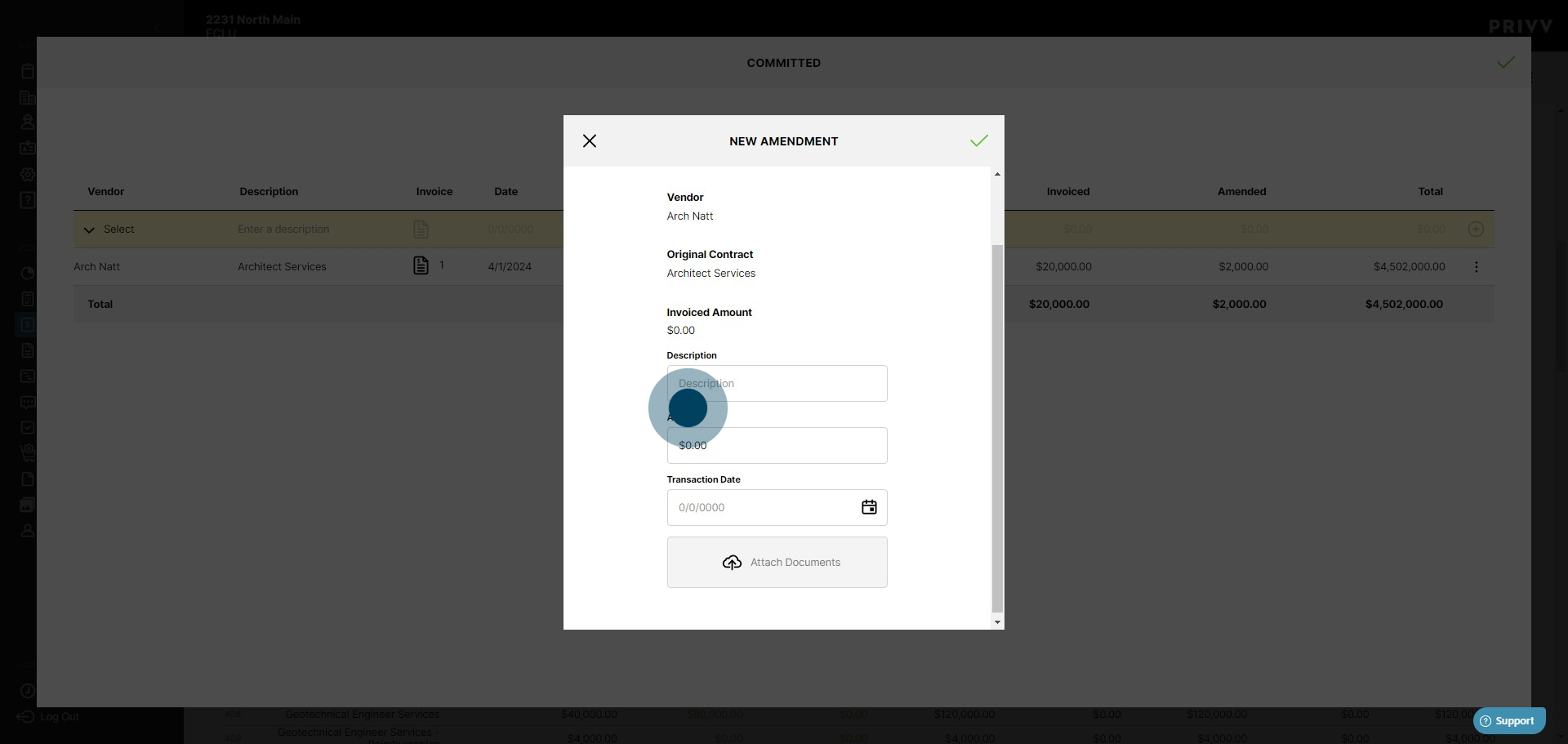1568x744 pixels.
Task: Click the $0.00 amount input field
Action: coord(777,445)
